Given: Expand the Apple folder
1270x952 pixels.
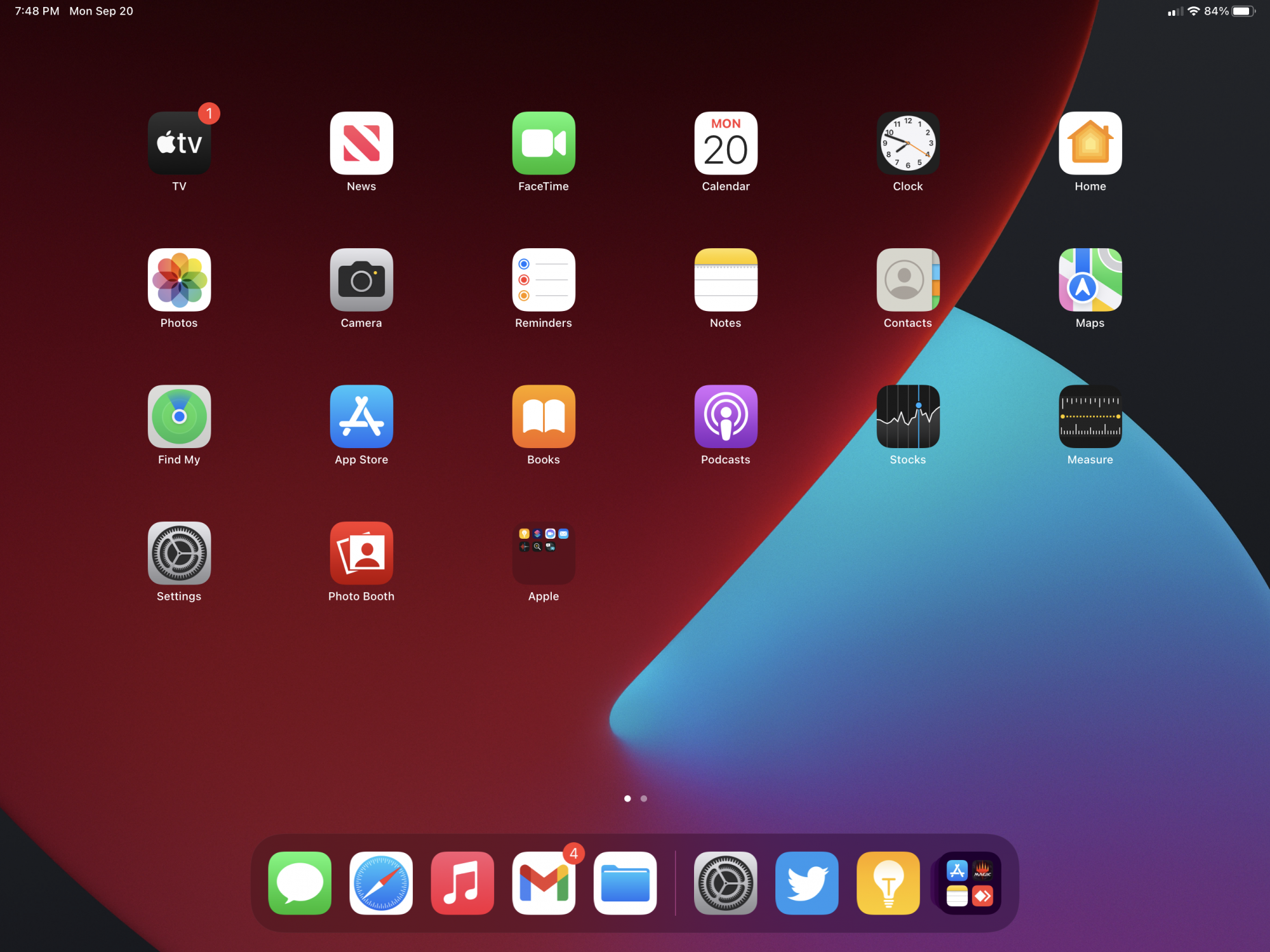Looking at the screenshot, I should (544, 553).
